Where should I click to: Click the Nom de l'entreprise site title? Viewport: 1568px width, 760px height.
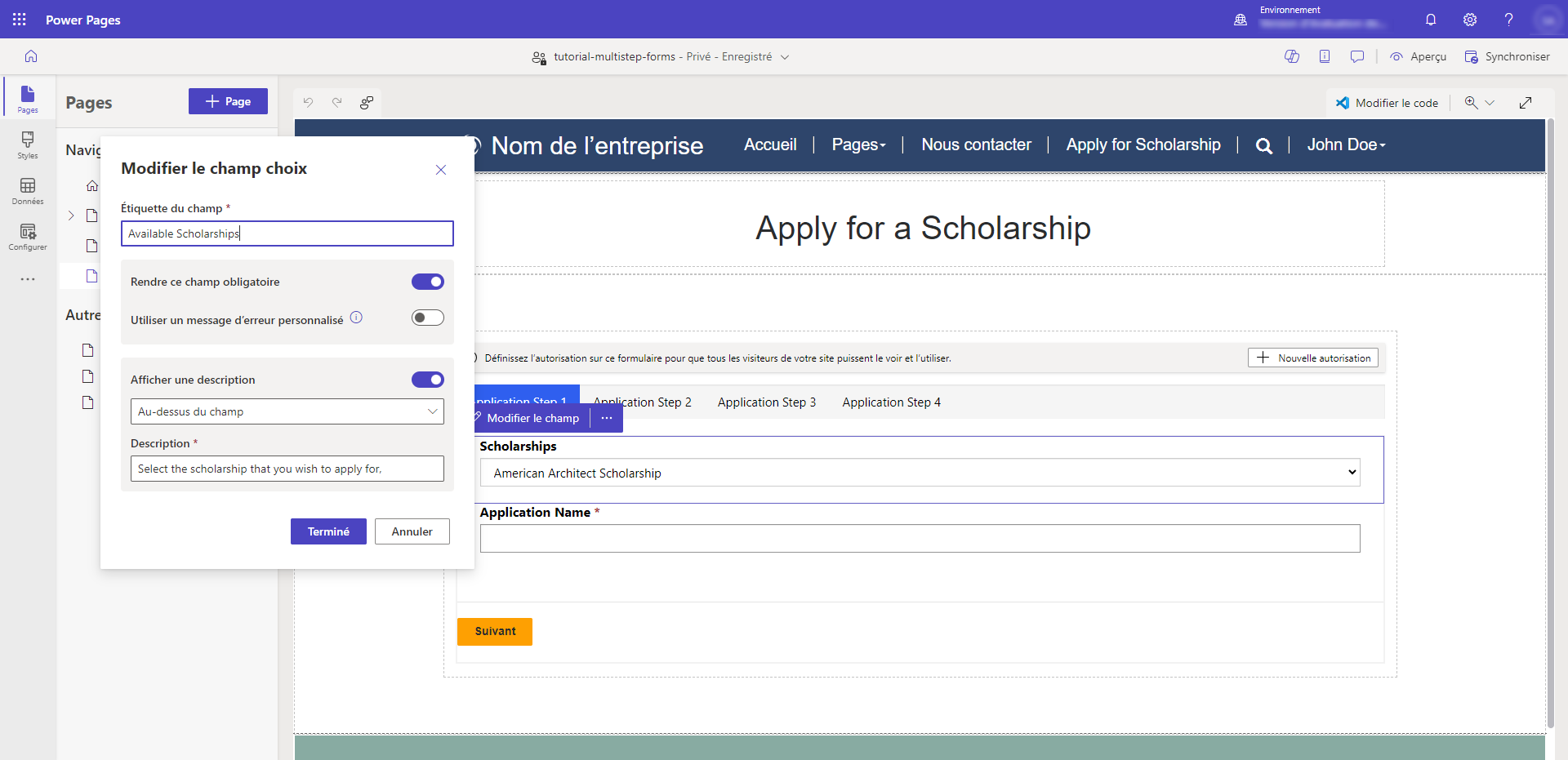point(597,145)
